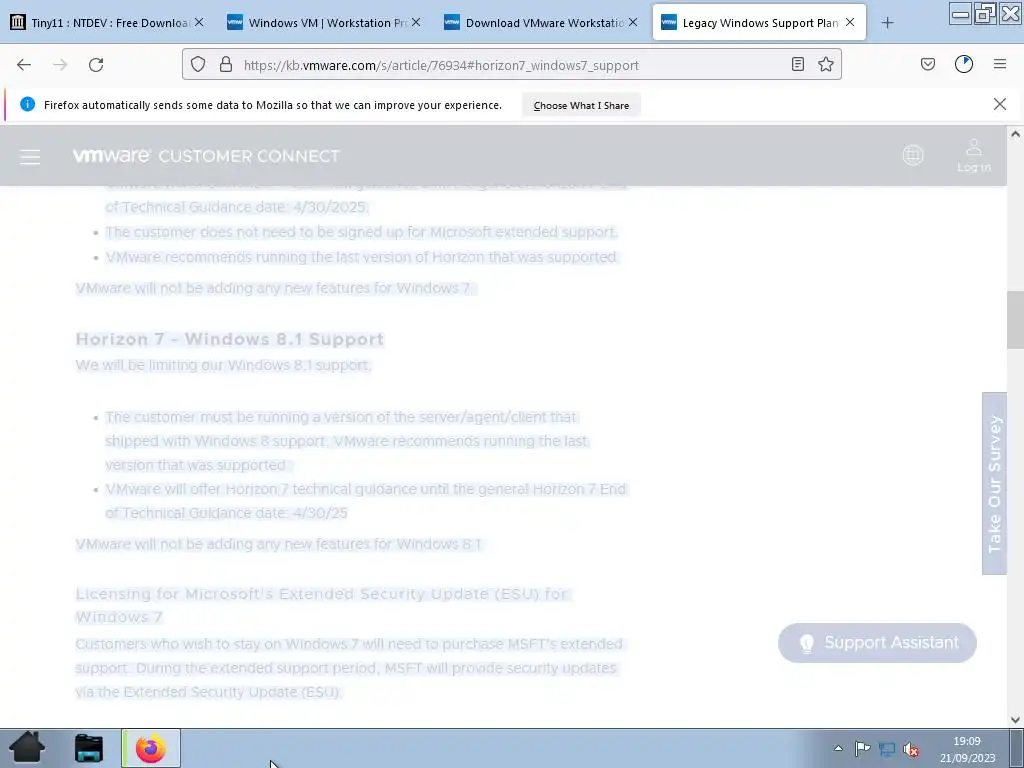The image size is (1024, 768).
Task: Reload the current page
Action: [96, 65]
